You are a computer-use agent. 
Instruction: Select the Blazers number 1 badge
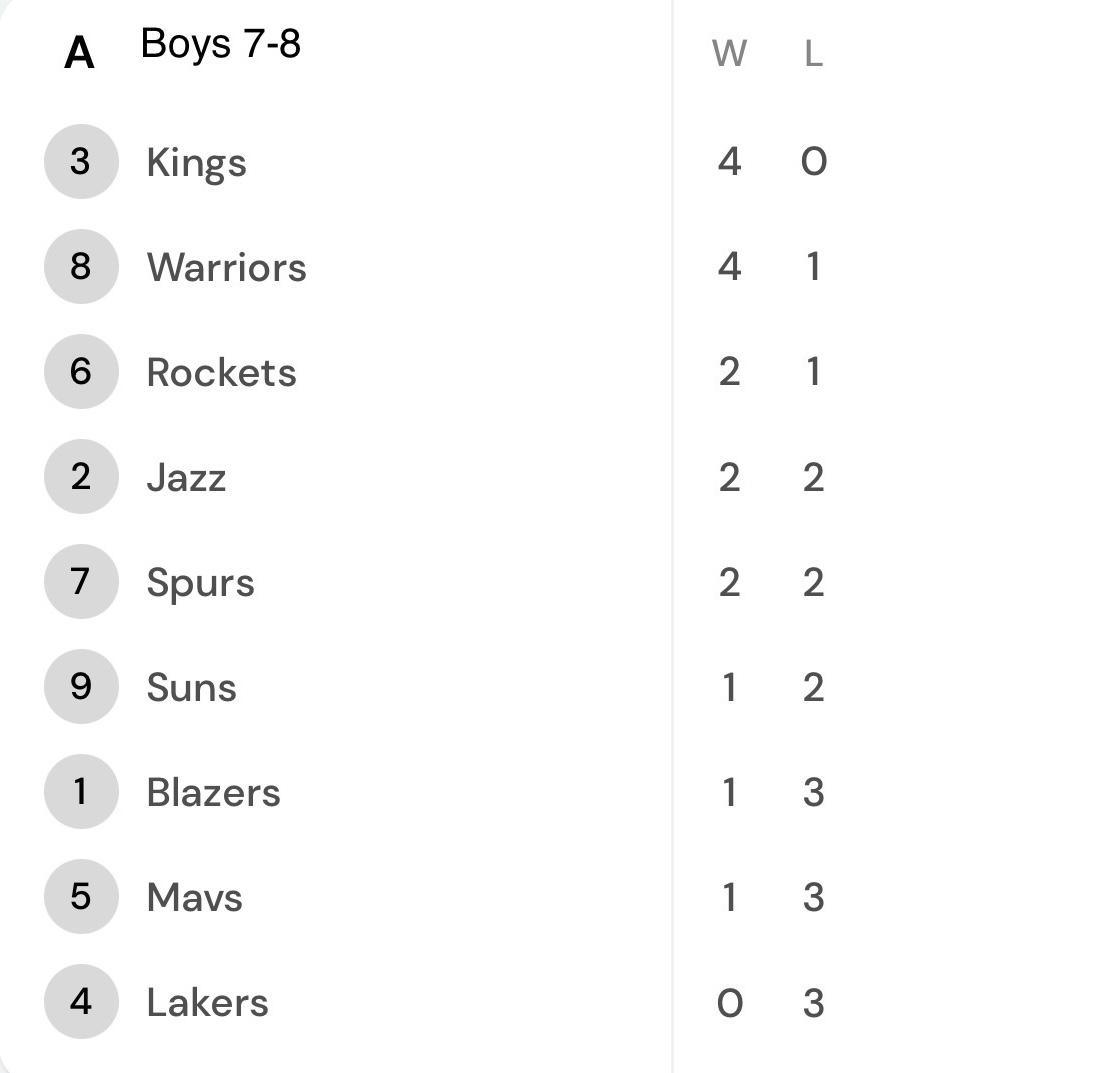pos(81,791)
